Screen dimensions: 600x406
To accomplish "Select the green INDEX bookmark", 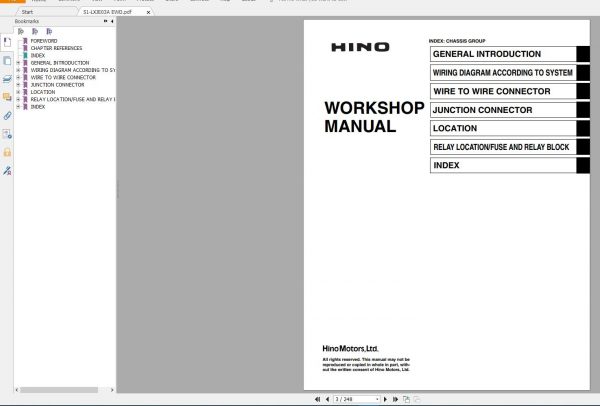I will (38, 55).
